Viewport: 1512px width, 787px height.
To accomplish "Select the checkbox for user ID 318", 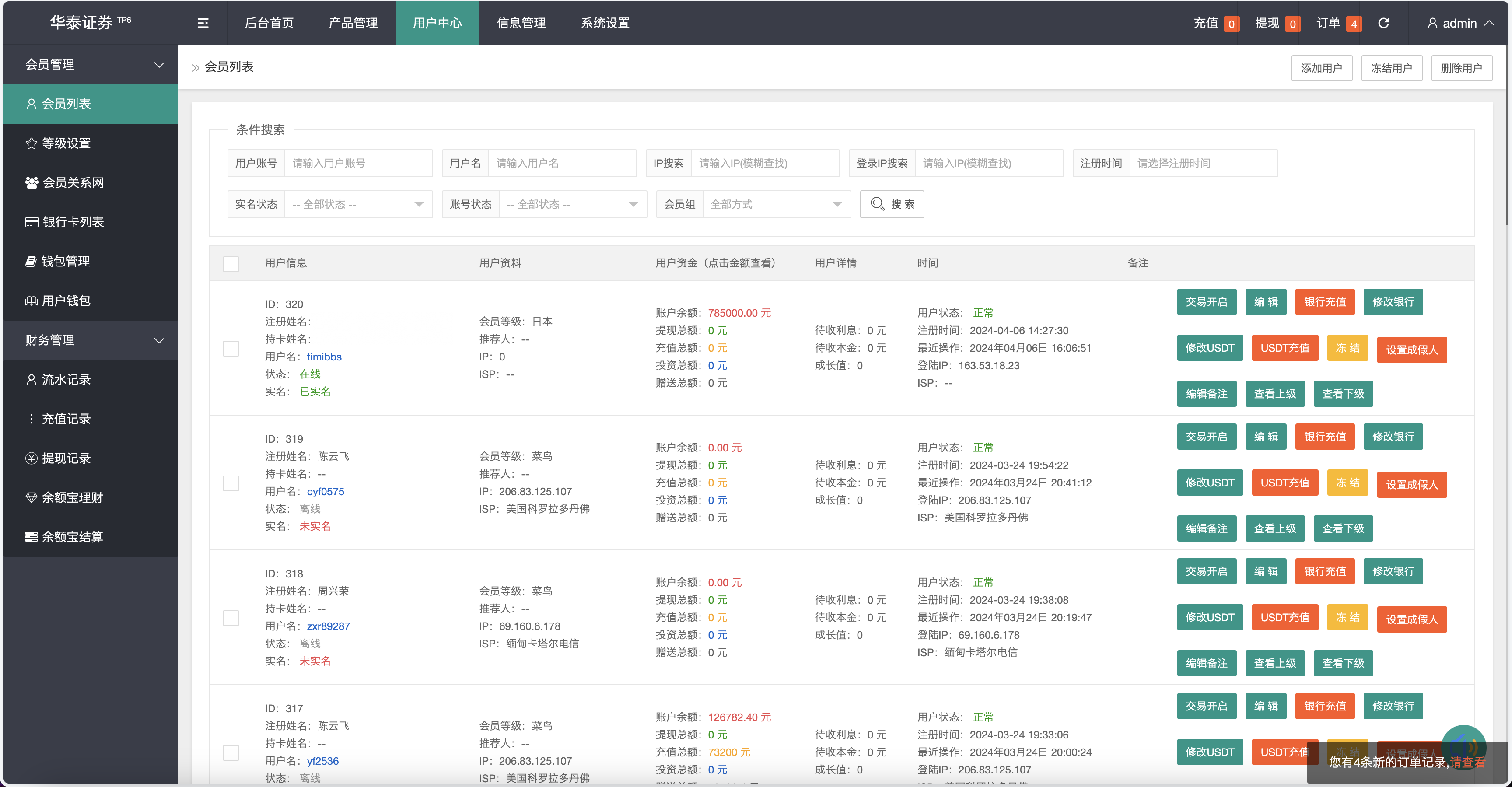I will pos(231,617).
